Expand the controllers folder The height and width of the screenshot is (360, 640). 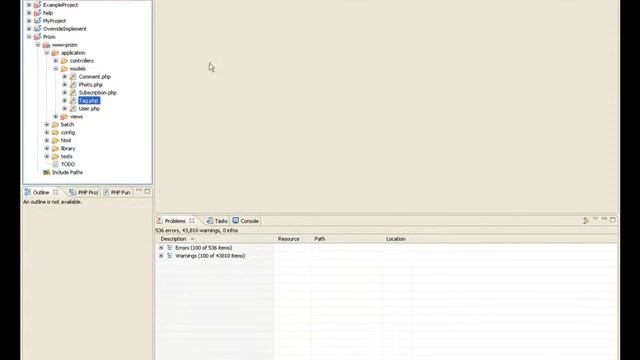click(x=56, y=61)
